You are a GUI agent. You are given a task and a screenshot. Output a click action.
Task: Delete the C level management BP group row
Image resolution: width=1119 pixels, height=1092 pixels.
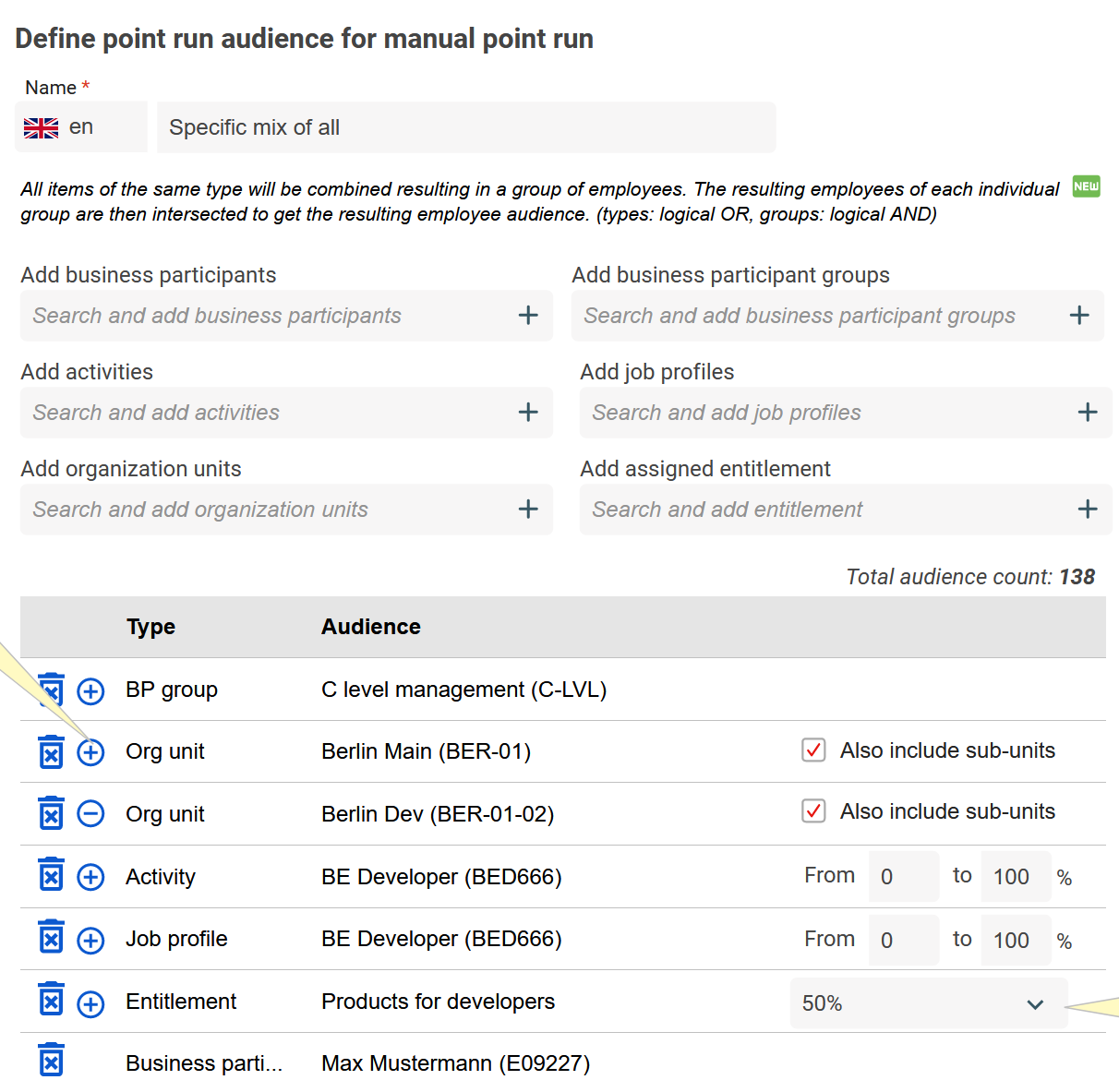pos(52,690)
